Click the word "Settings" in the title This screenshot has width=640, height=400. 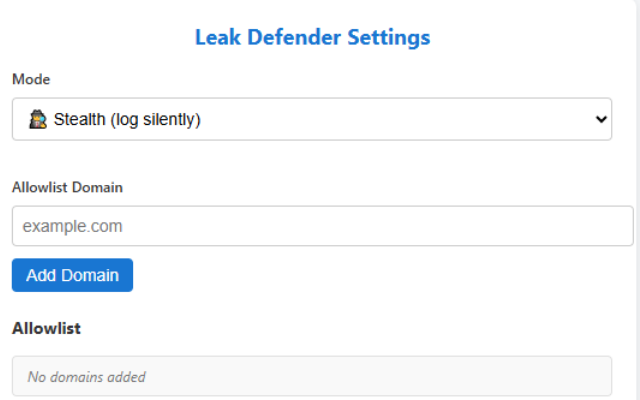click(385, 38)
